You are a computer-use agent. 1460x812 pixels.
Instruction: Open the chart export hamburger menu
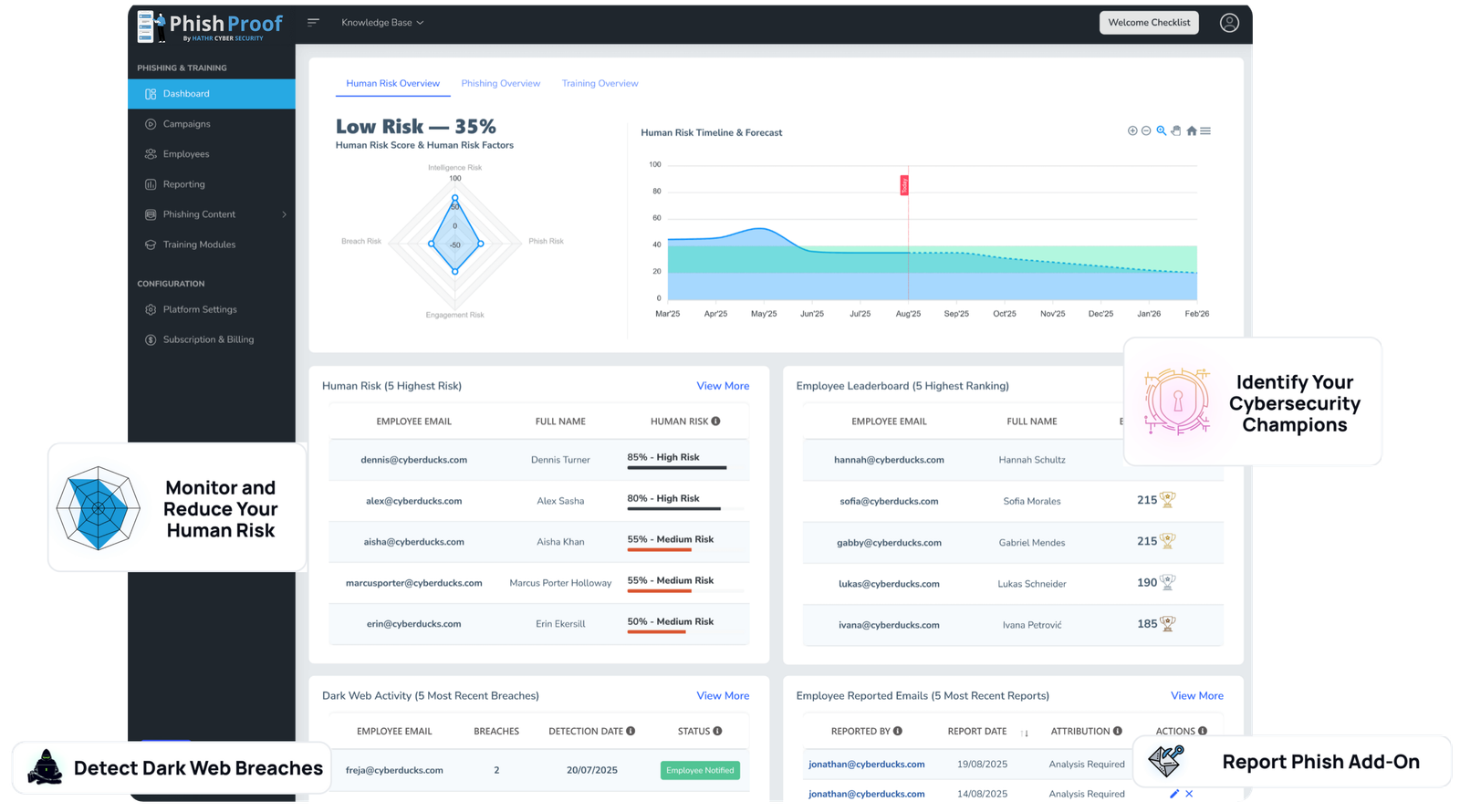[1205, 131]
